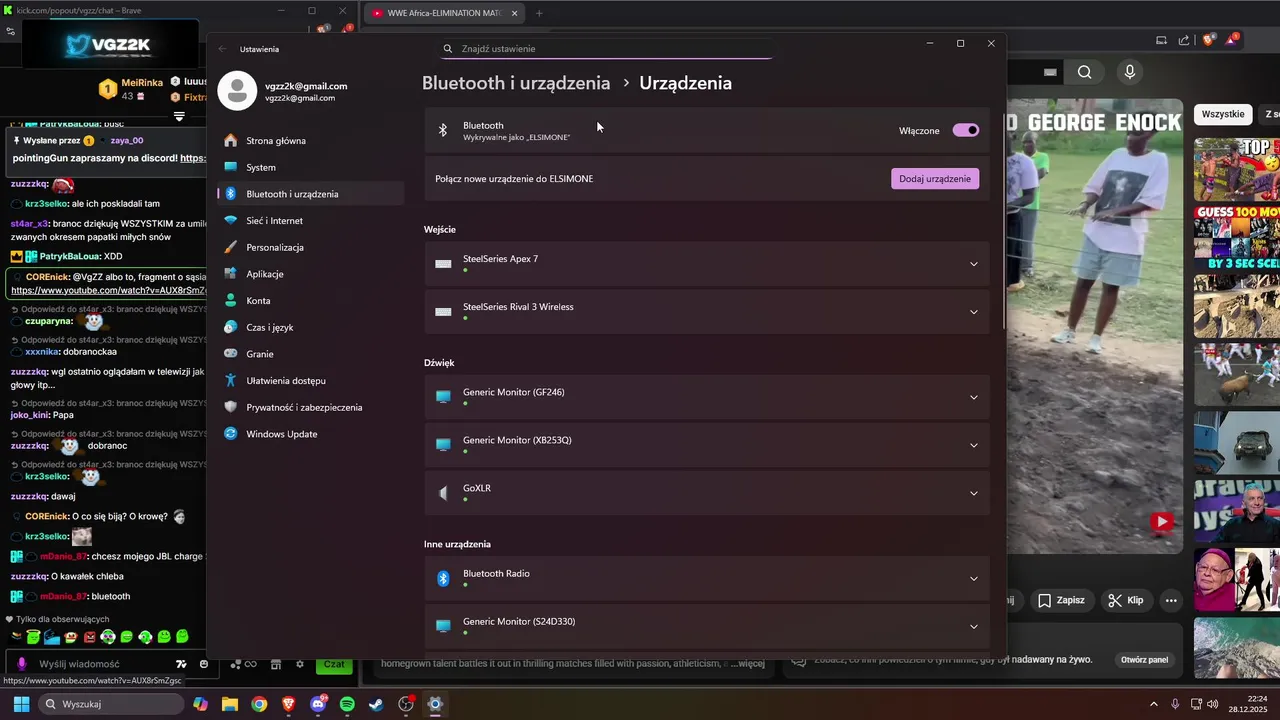
Task: Turn off the Bluetooth switch
Action: (966, 131)
